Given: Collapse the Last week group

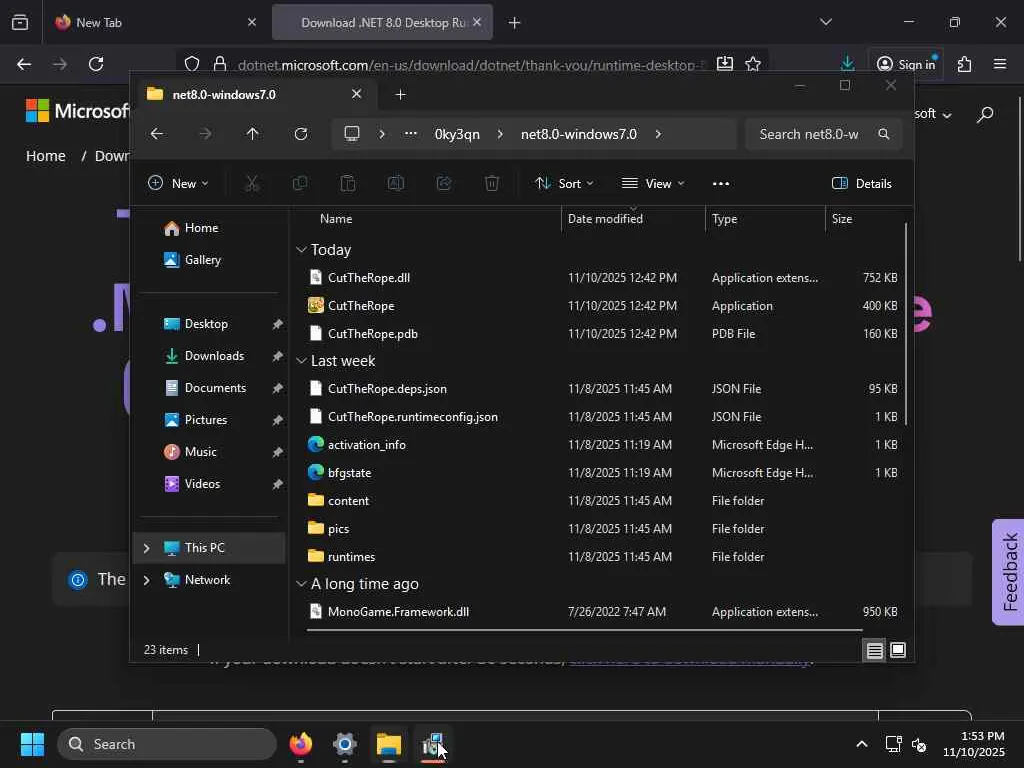Looking at the screenshot, I should click(301, 361).
